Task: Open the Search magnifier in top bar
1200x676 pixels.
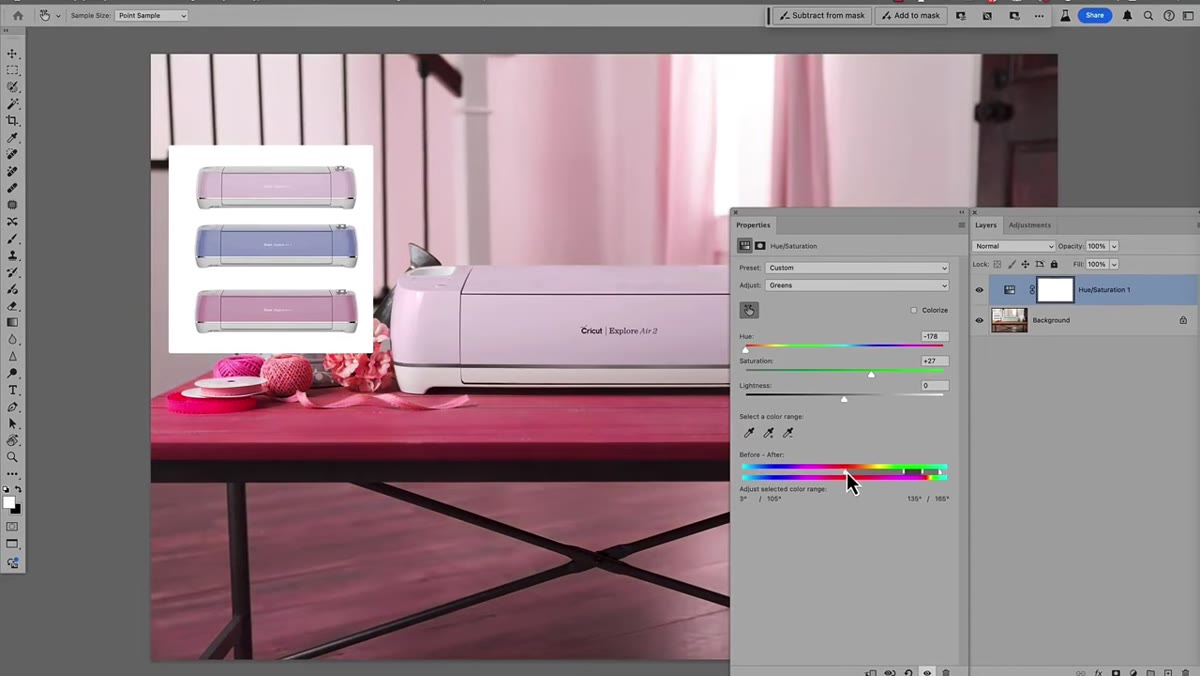Action: (1148, 16)
